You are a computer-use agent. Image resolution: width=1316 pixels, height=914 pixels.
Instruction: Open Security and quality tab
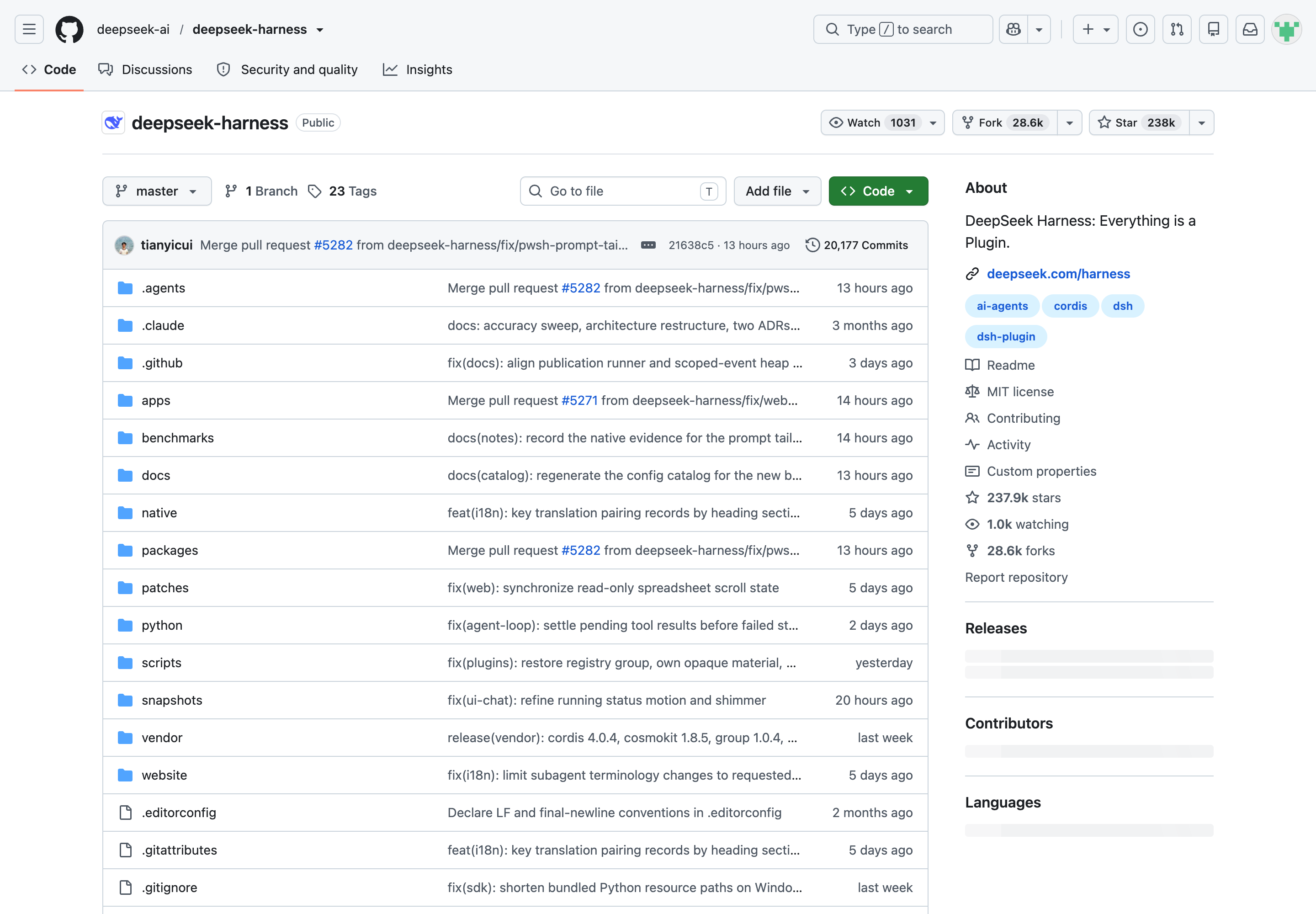287,69
